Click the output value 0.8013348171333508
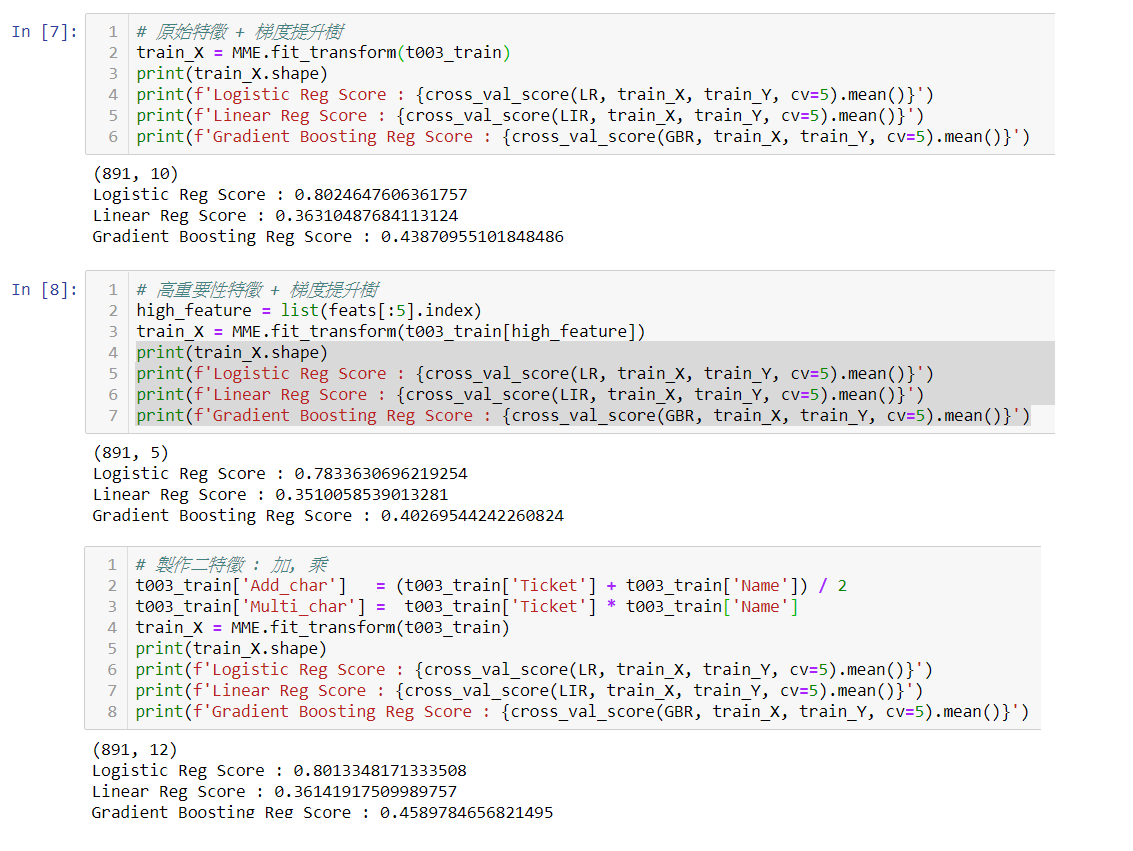The image size is (1133, 851). [380, 771]
